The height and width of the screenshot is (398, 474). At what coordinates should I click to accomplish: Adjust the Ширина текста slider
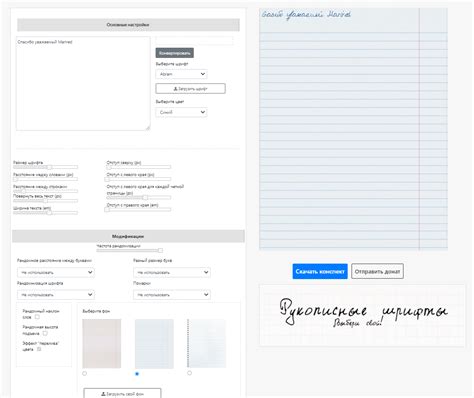click(x=46, y=212)
